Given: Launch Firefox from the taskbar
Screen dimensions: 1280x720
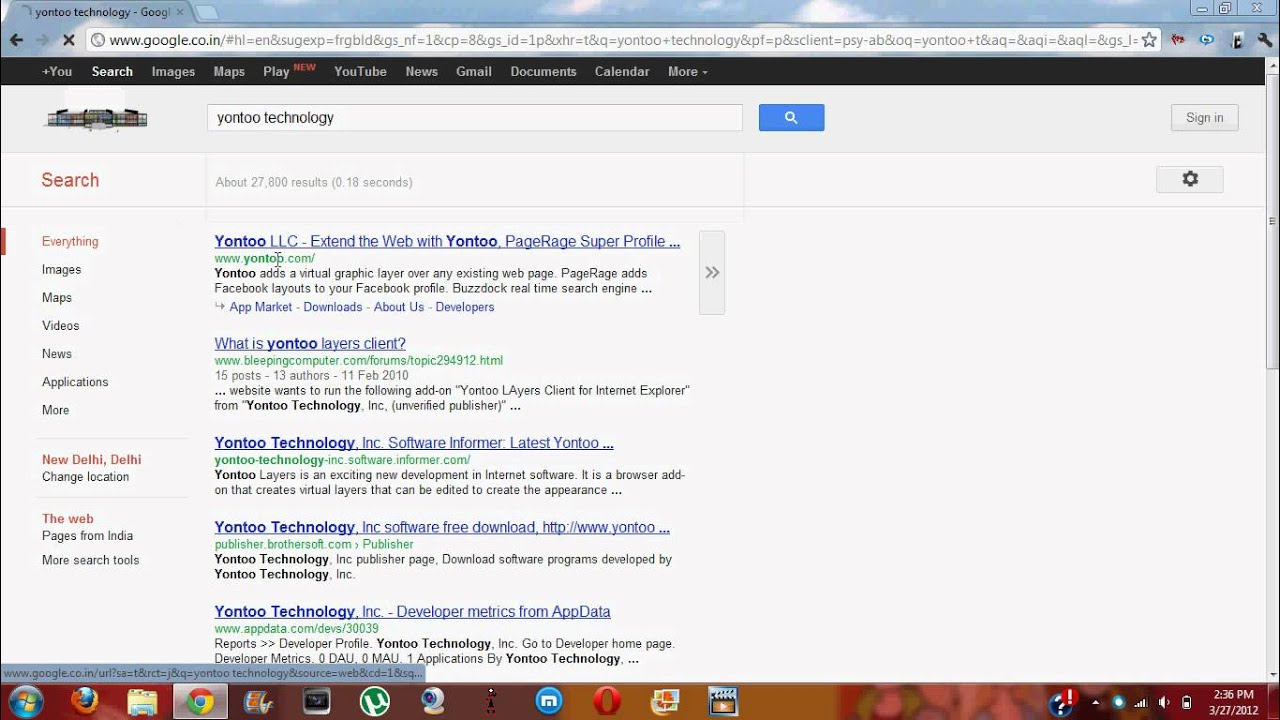Looking at the screenshot, I should (84, 701).
